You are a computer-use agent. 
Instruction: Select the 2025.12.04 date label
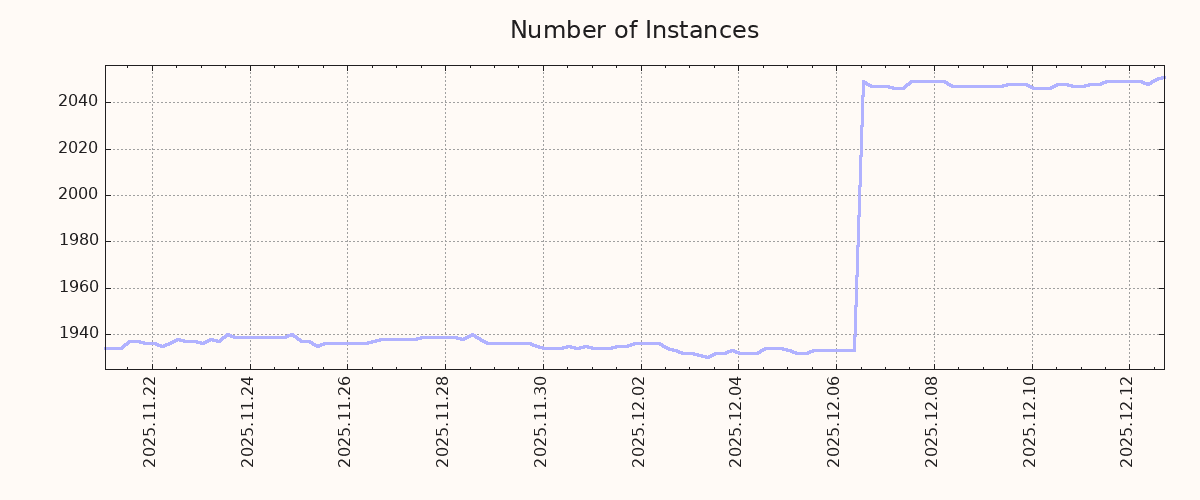click(738, 422)
